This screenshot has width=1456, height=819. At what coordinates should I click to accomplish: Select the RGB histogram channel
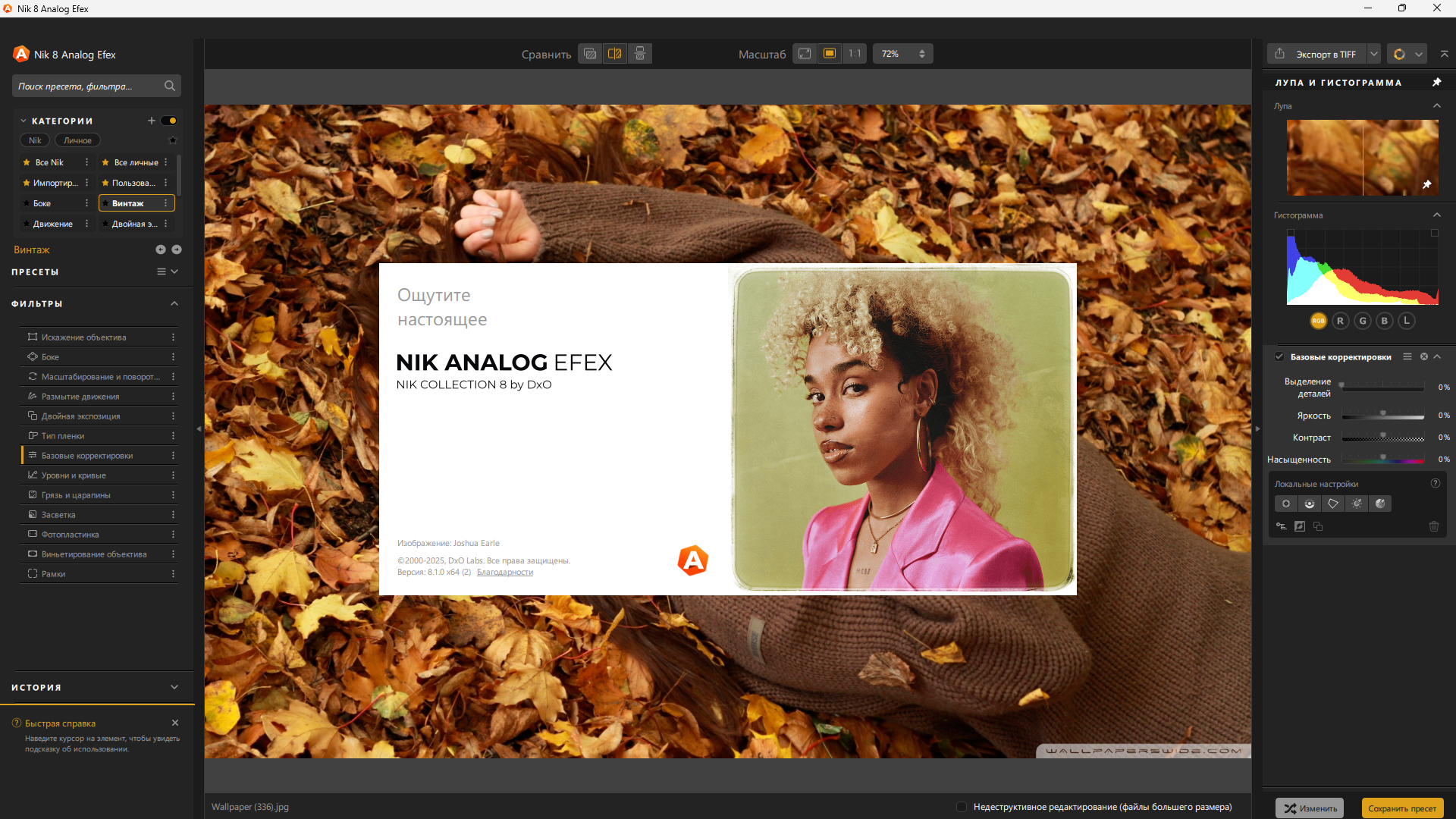tap(1319, 321)
